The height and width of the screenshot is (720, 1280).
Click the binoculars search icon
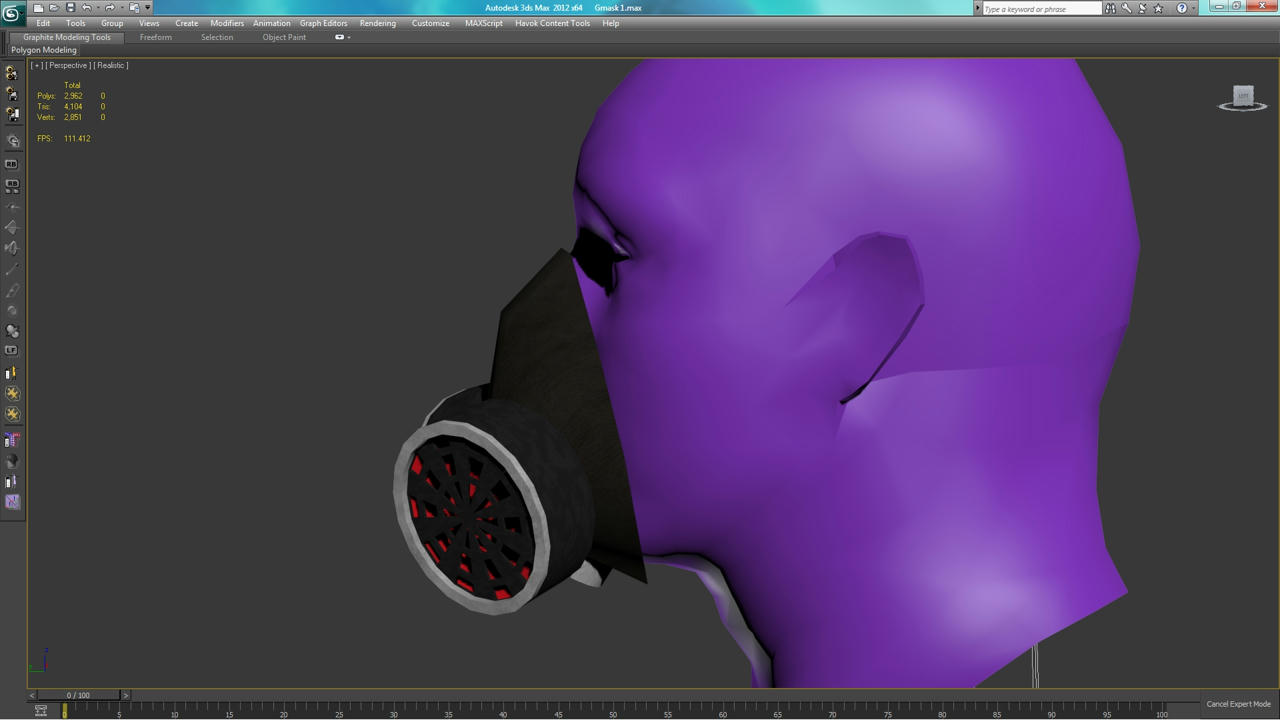[x=1110, y=8]
